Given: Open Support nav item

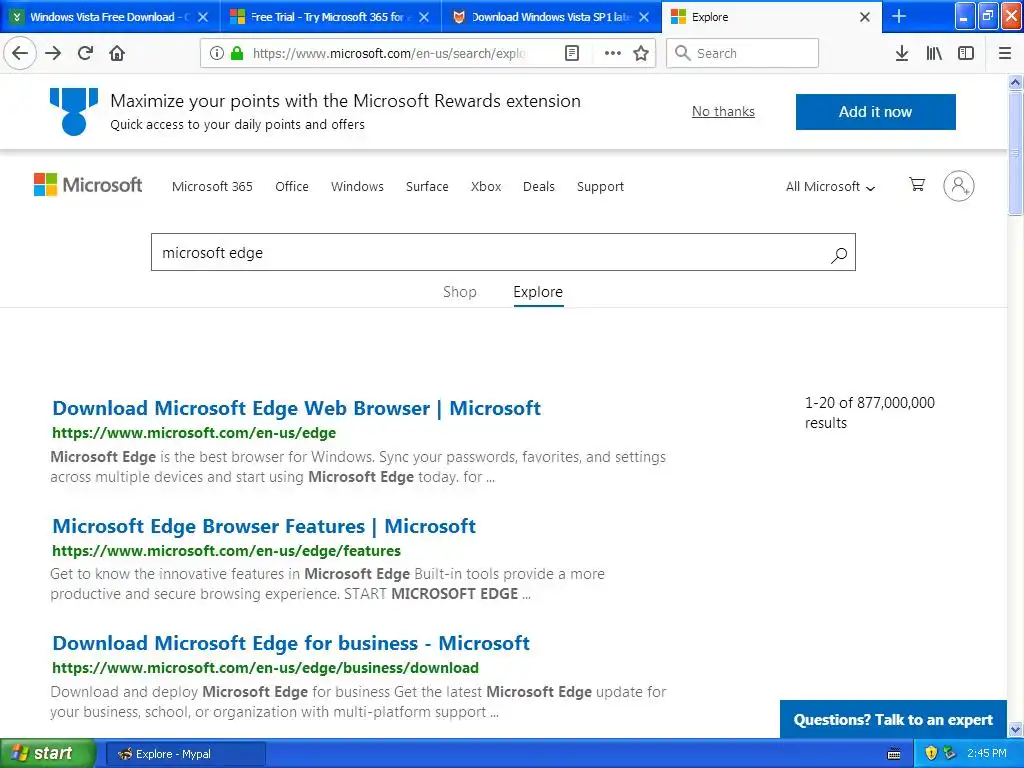Looking at the screenshot, I should pyautogui.click(x=600, y=187).
